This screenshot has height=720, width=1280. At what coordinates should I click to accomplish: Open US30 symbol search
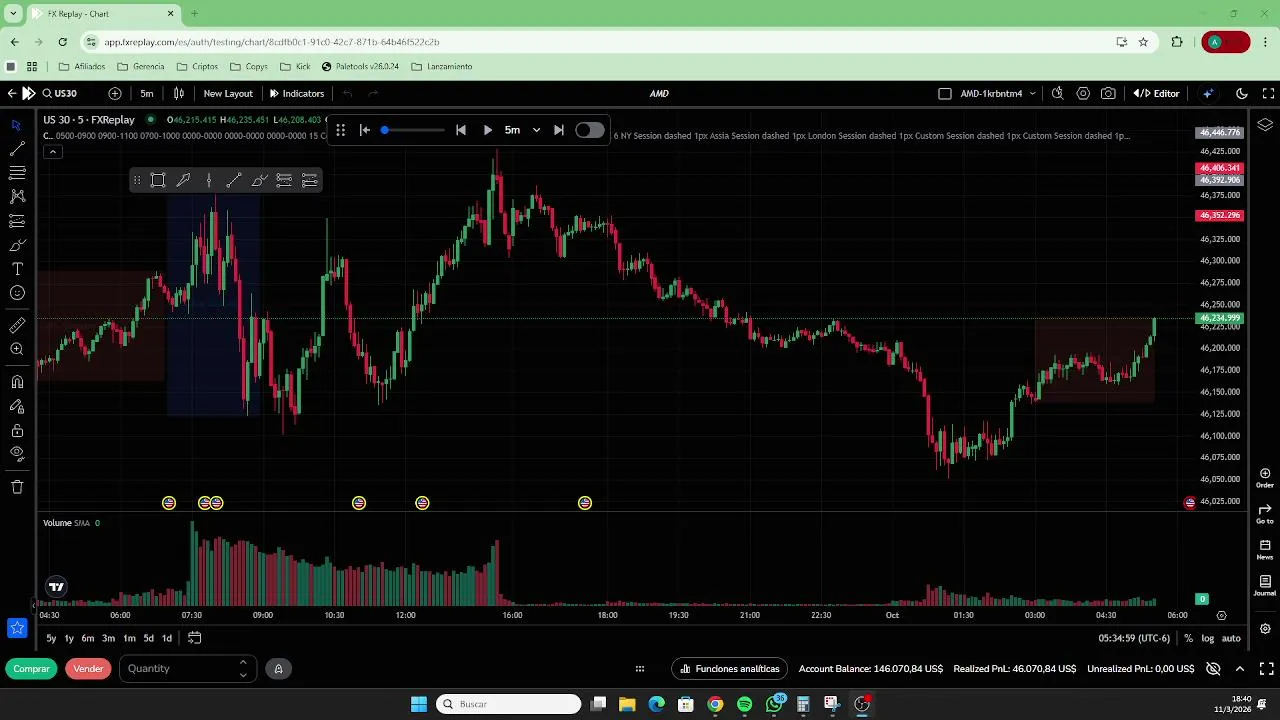click(x=59, y=93)
